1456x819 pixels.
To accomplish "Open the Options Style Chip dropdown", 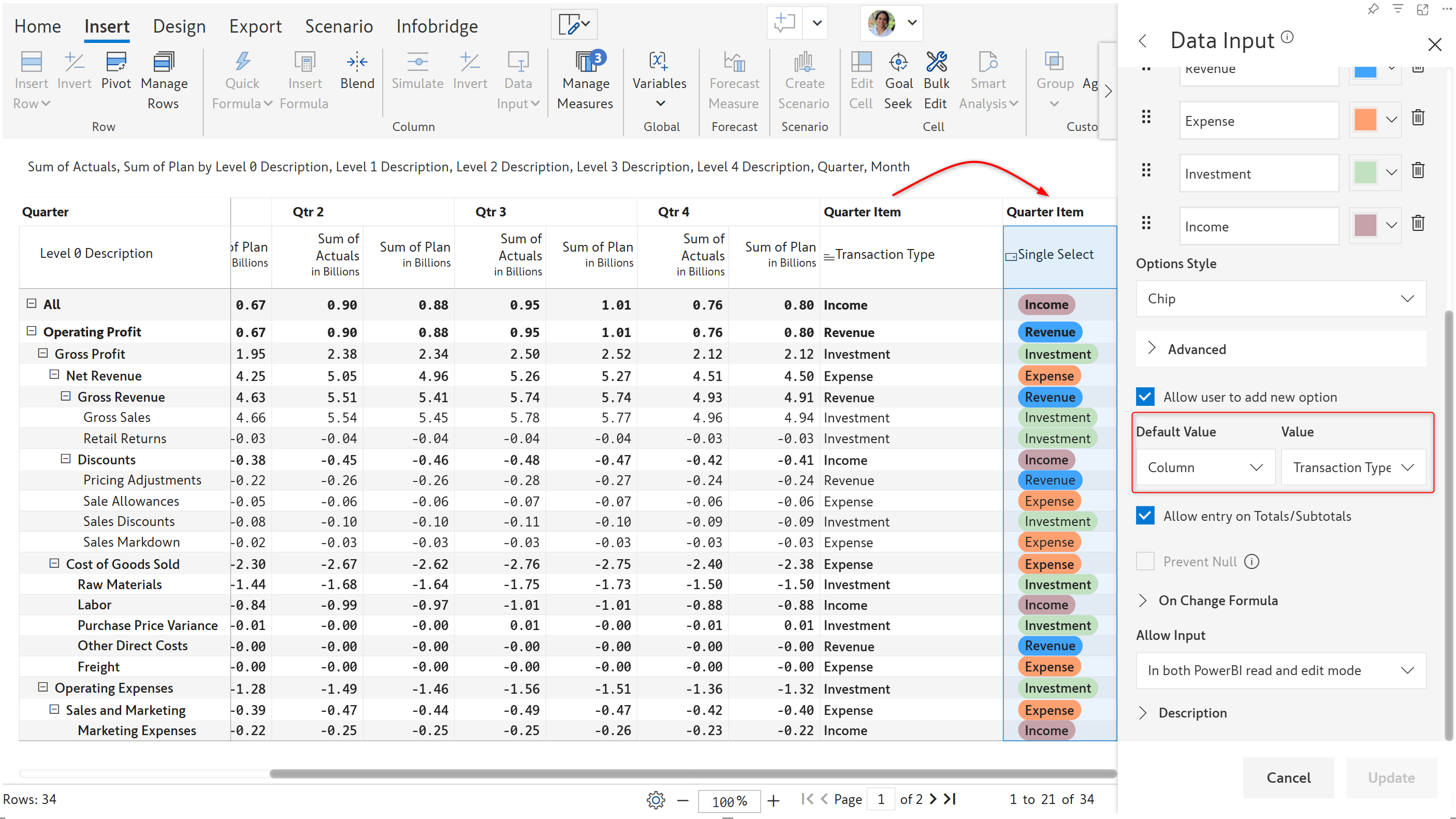I will pyautogui.click(x=1280, y=298).
